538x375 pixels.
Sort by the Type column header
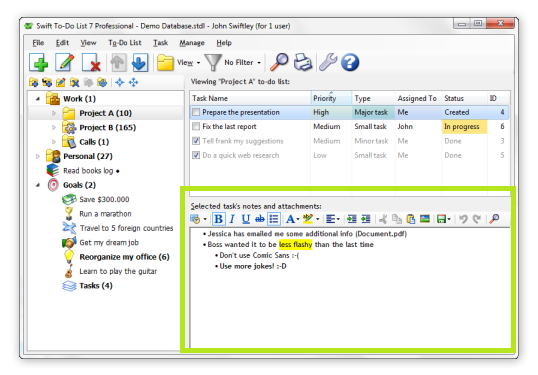point(373,98)
